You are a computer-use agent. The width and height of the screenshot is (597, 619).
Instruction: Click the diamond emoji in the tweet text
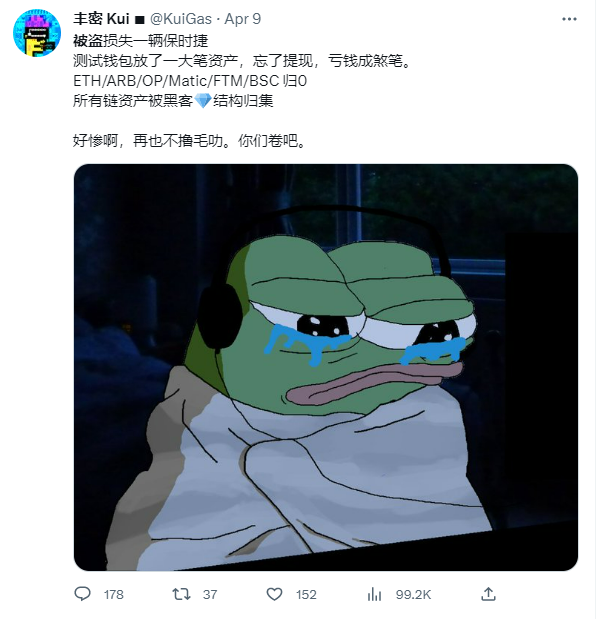[x=203, y=101]
